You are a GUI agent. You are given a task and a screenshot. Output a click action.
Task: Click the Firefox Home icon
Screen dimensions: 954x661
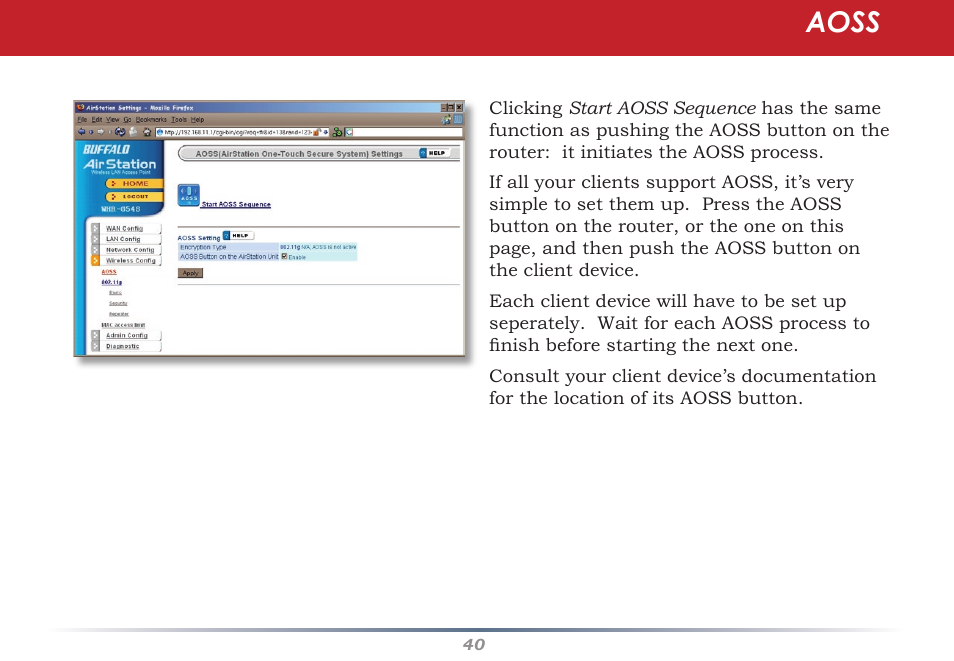147,131
